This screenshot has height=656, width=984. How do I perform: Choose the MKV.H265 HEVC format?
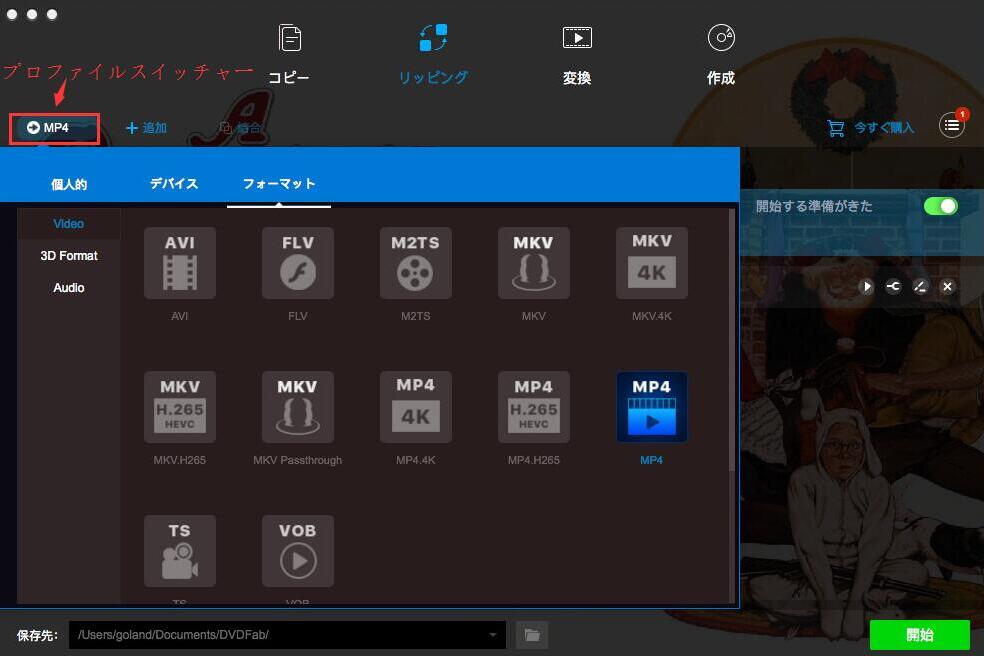coord(180,407)
